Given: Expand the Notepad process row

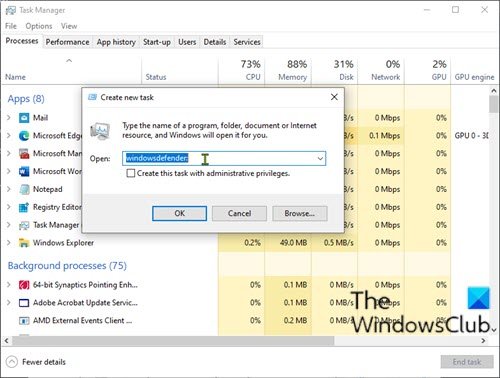Looking at the screenshot, I should [9, 189].
